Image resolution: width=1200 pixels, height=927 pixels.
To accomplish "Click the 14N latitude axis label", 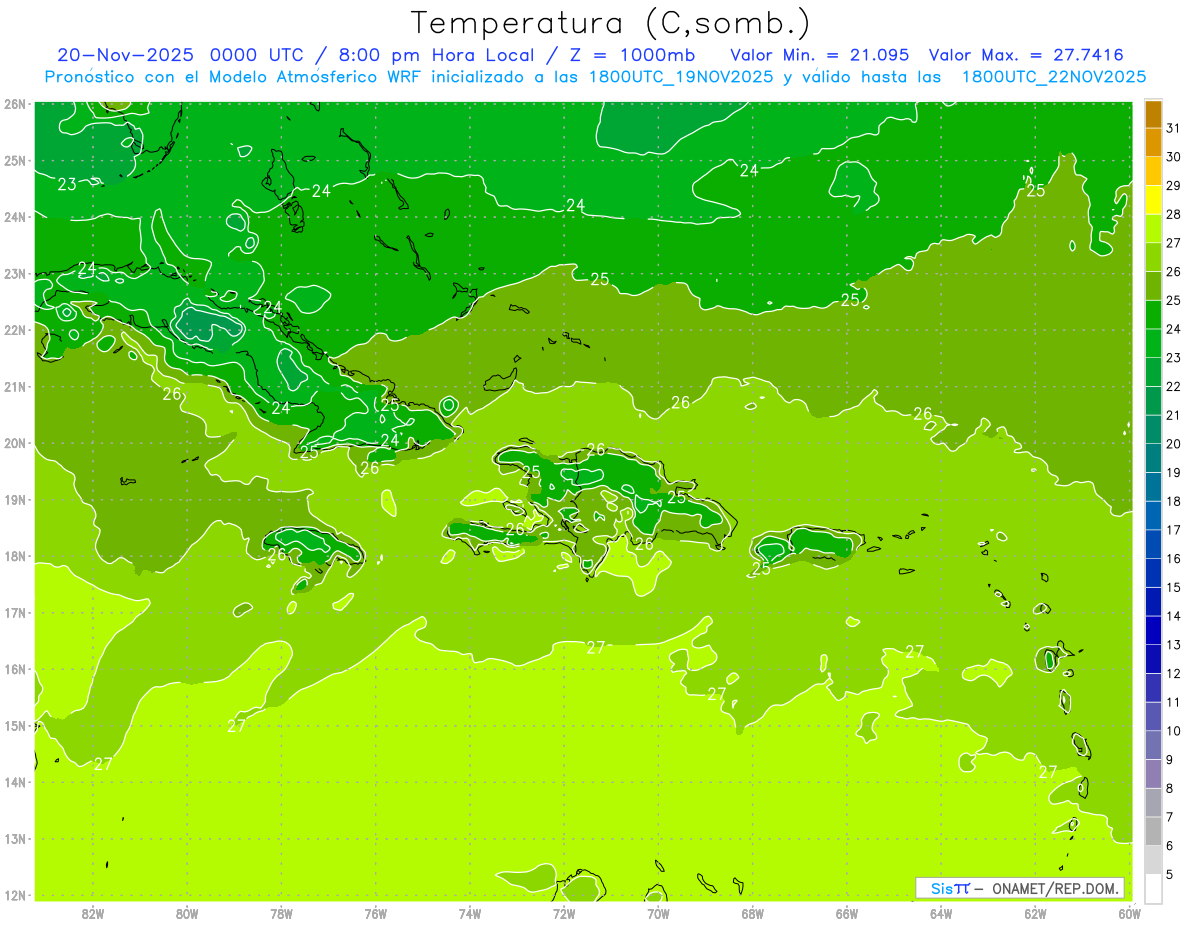I will click(x=15, y=782).
